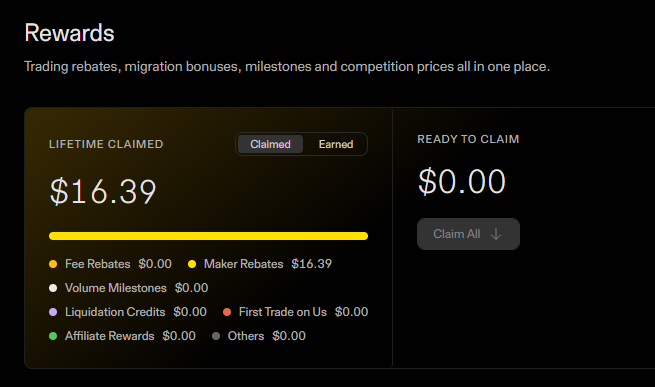
Task: Click the Claim All button
Action: click(x=468, y=234)
